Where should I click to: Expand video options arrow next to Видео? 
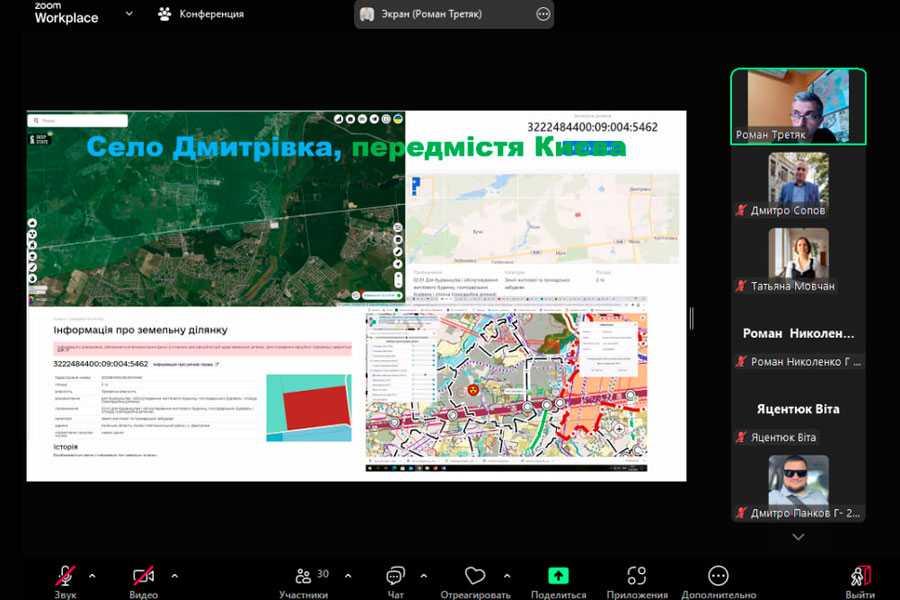[x=174, y=576]
